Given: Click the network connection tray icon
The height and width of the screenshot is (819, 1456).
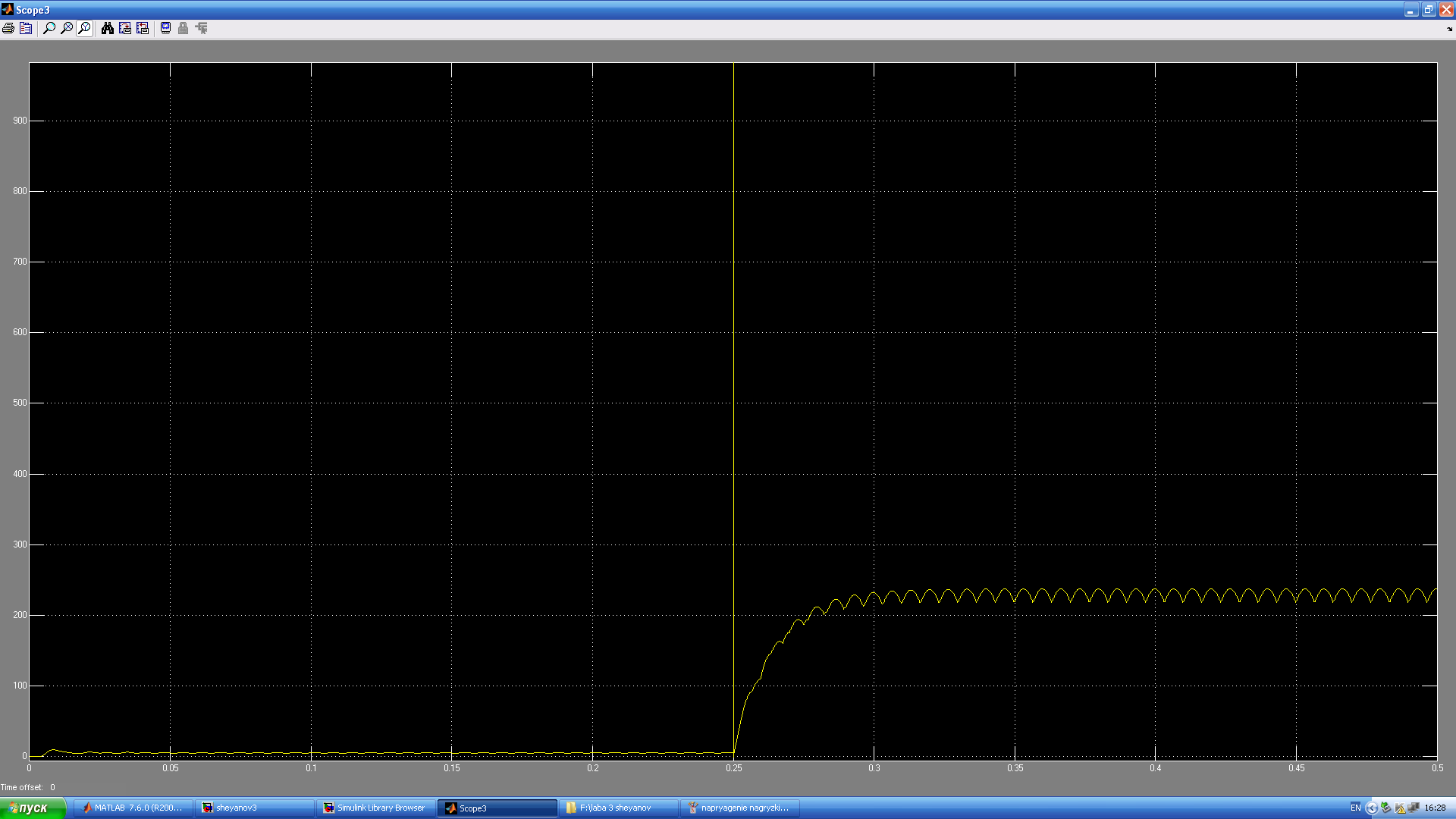Looking at the screenshot, I should tap(1414, 808).
